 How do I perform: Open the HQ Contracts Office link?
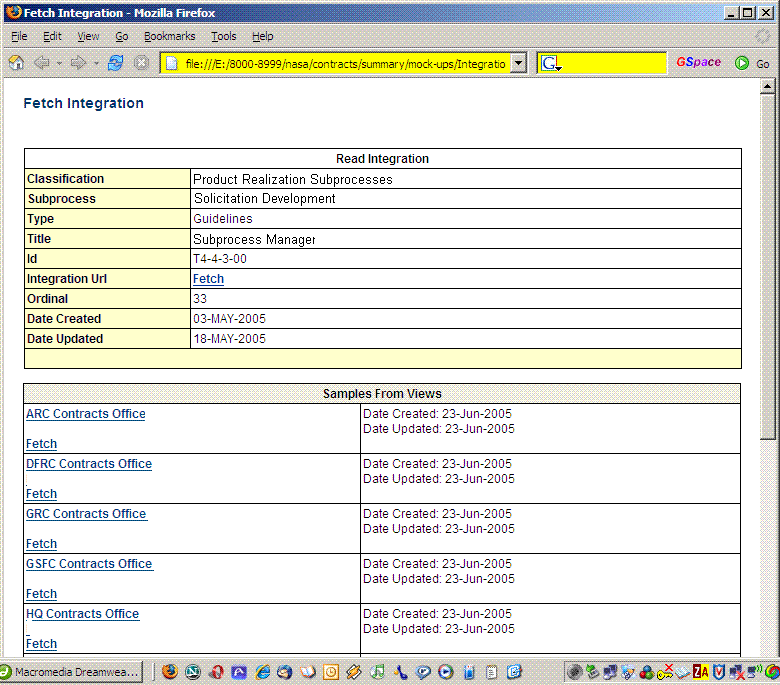click(x=83, y=614)
